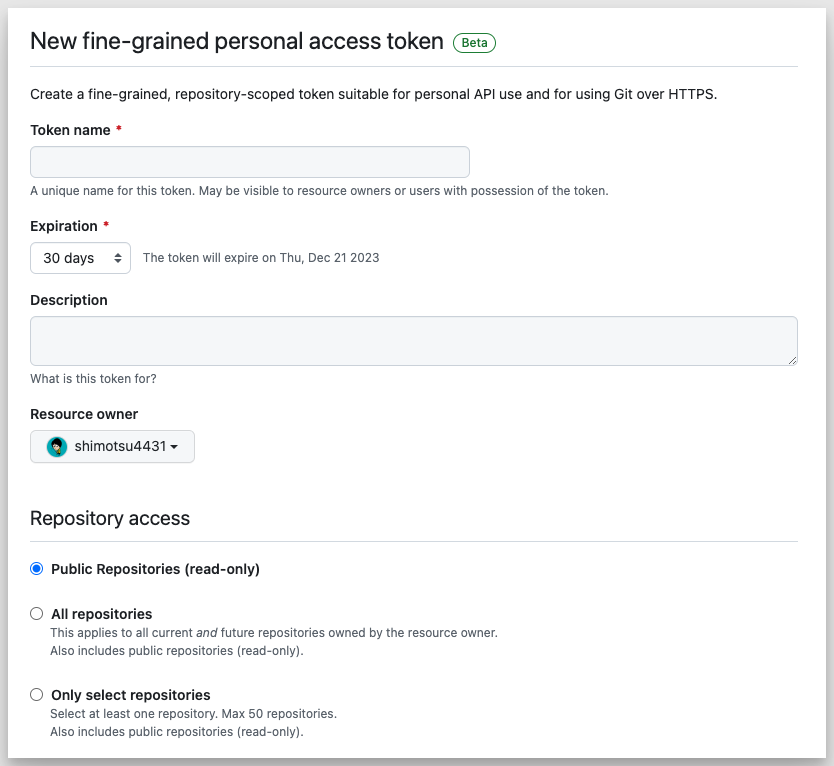The height and width of the screenshot is (766, 834).
Task: Choose the All repositories access option
Action: click(36, 613)
